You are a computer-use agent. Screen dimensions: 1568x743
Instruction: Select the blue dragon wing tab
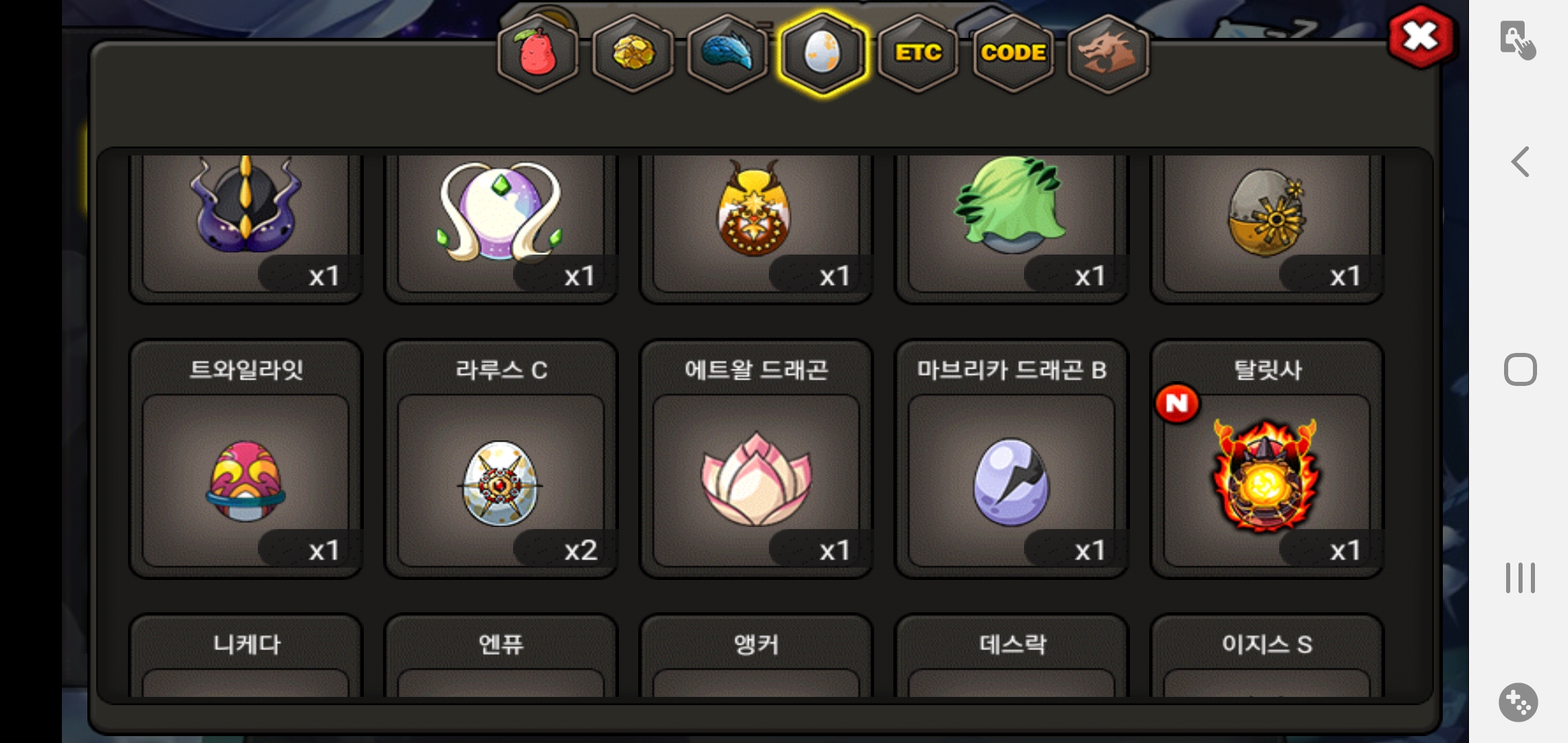pyautogui.click(x=727, y=53)
